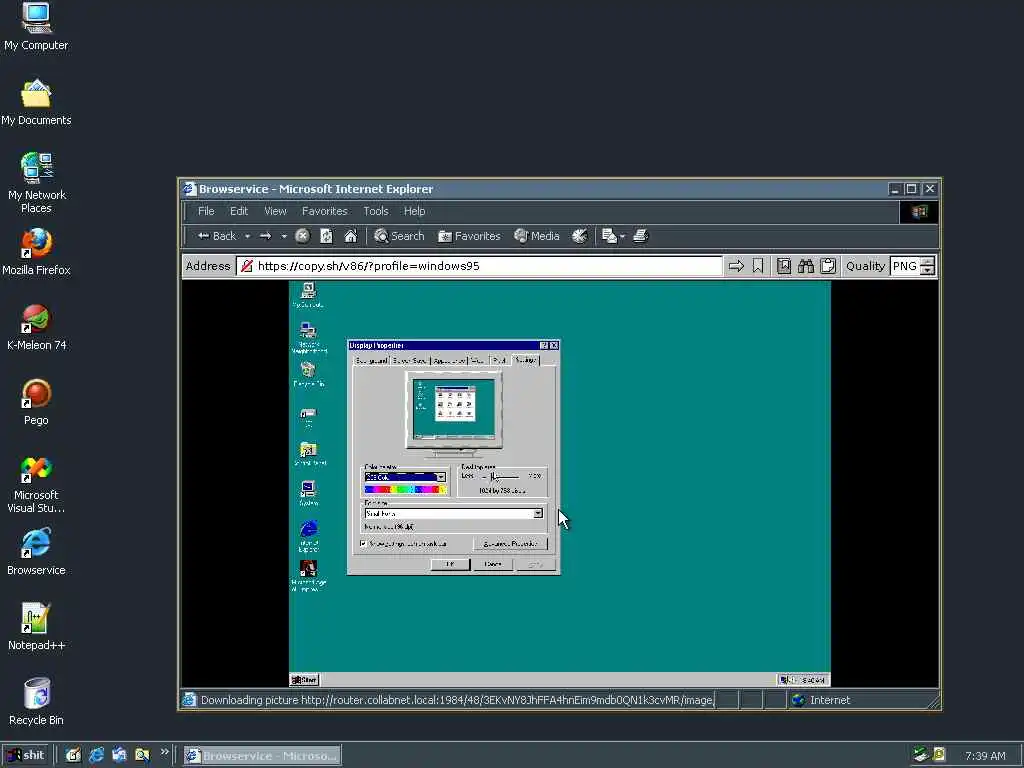Select the Windows 95 Recycle Bin icon
Image resolution: width=1024 pixels, height=768 pixels.
coord(308,375)
